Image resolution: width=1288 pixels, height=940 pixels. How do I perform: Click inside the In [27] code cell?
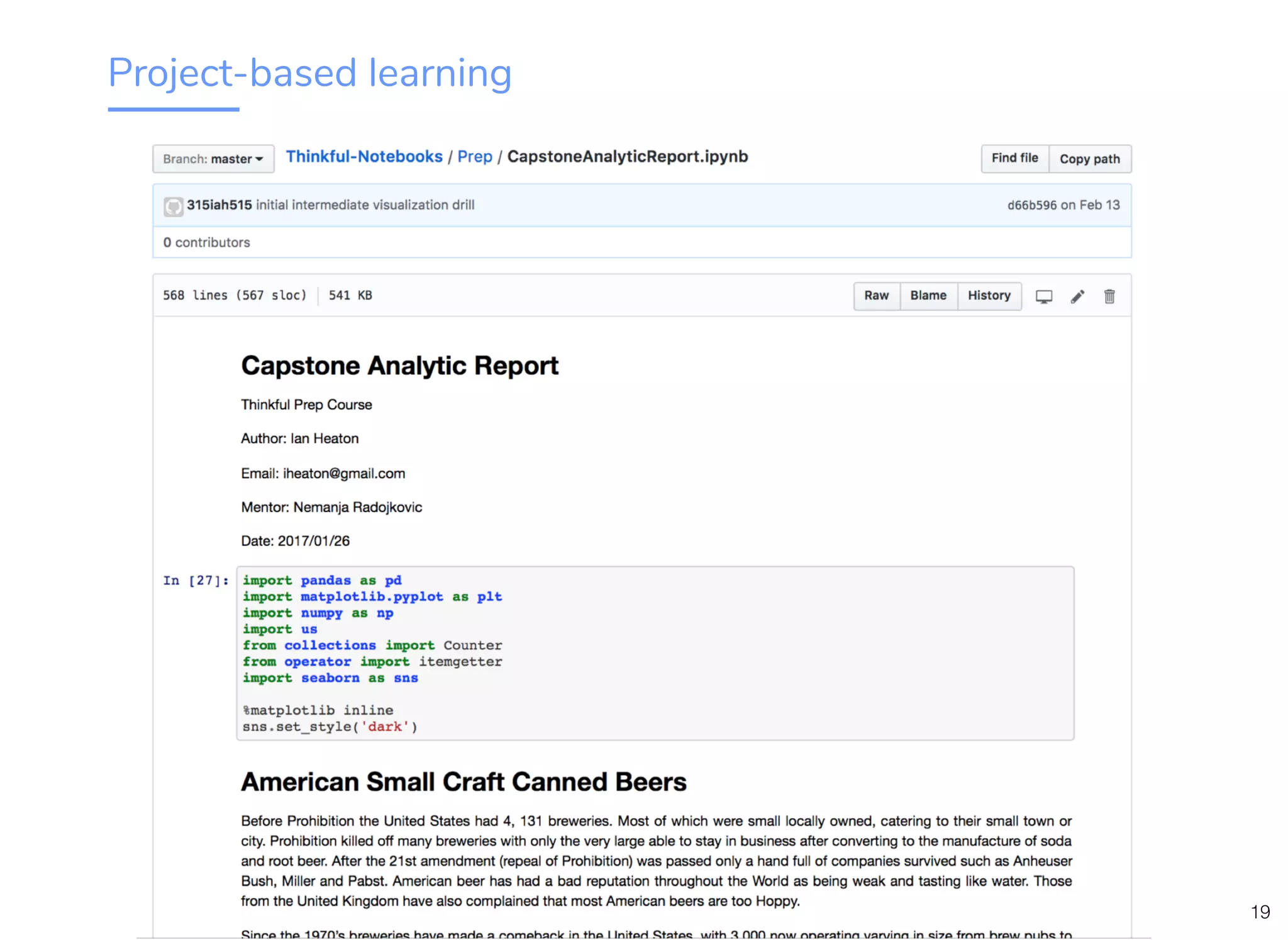(654, 653)
